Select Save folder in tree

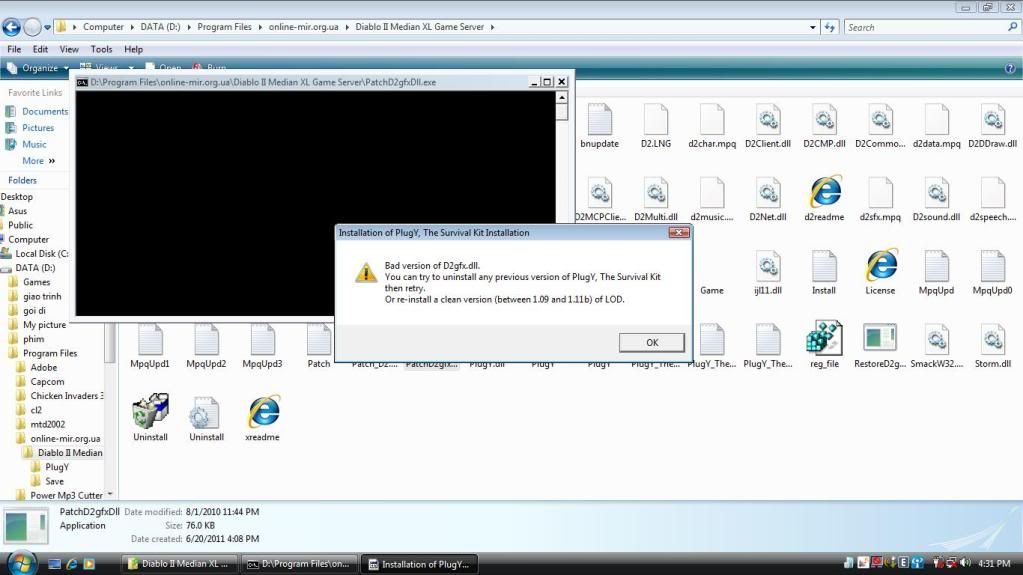(54, 481)
